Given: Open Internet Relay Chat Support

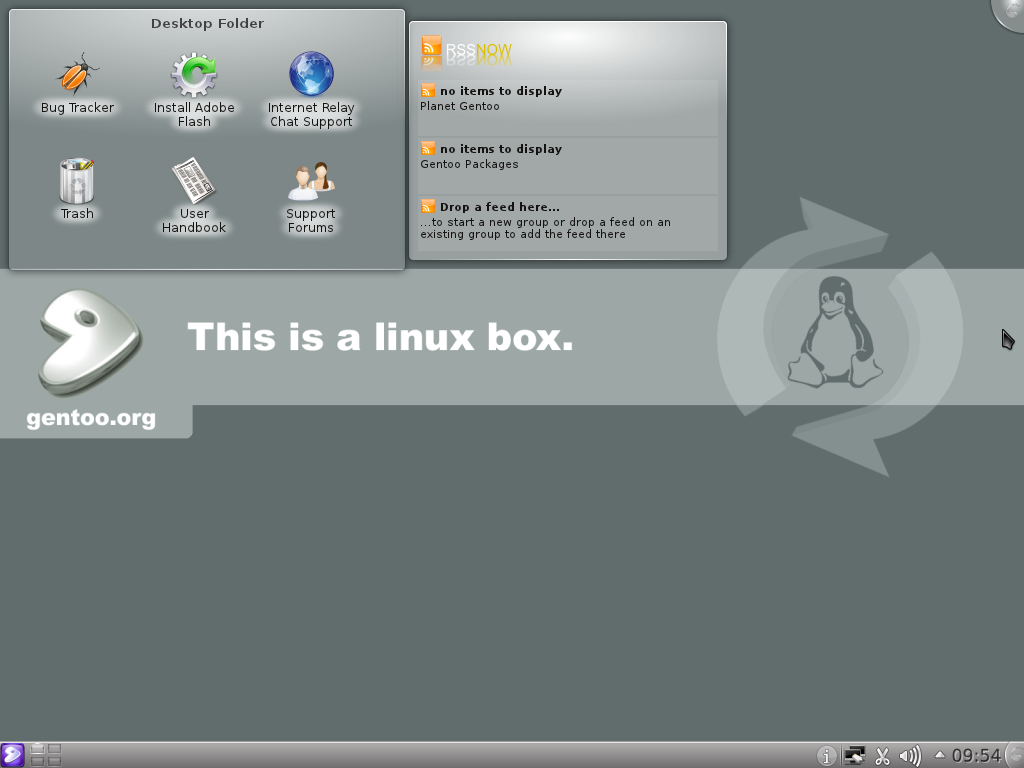Looking at the screenshot, I should 310,72.
